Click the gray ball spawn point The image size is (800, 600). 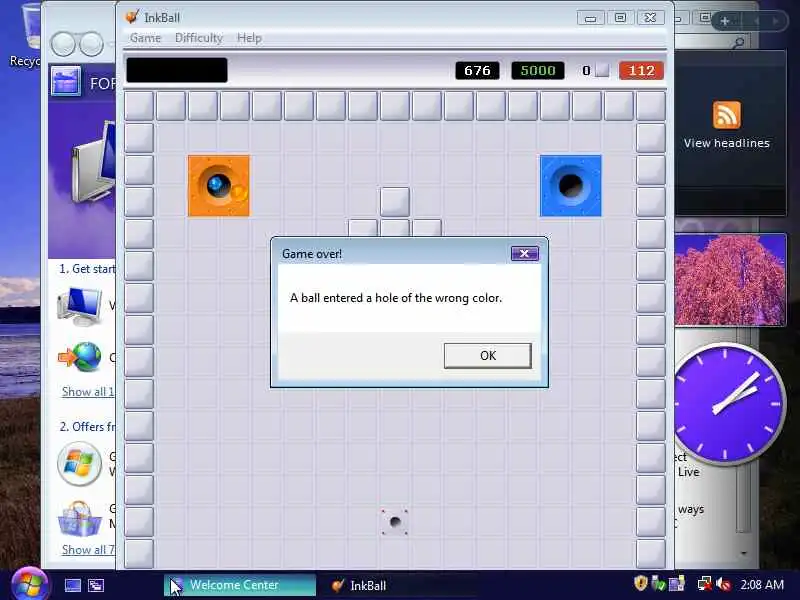[x=394, y=521]
